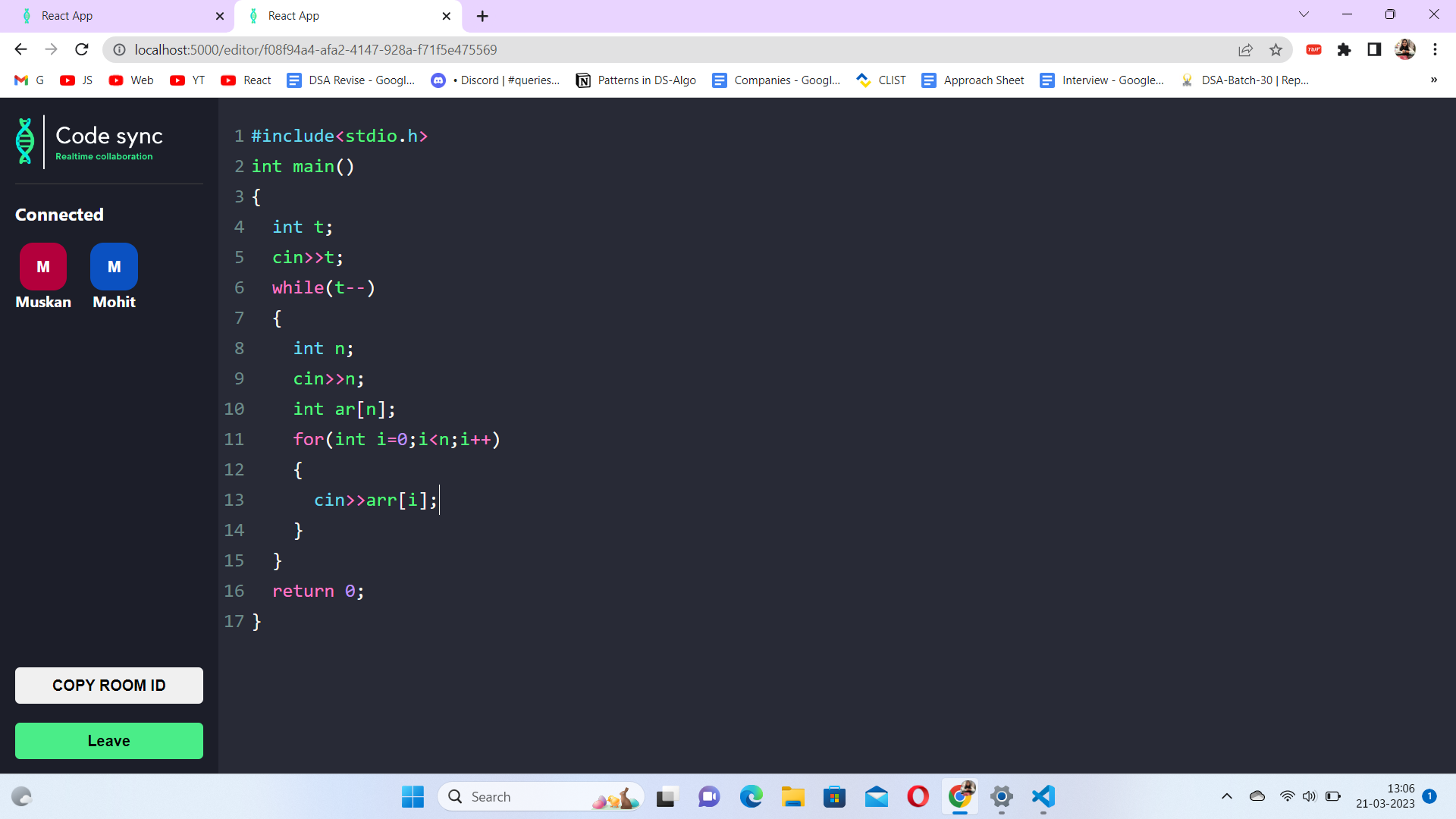Click the Leave button
Image resolution: width=1456 pixels, height=819 pixels.
click(x=108, y=741)
